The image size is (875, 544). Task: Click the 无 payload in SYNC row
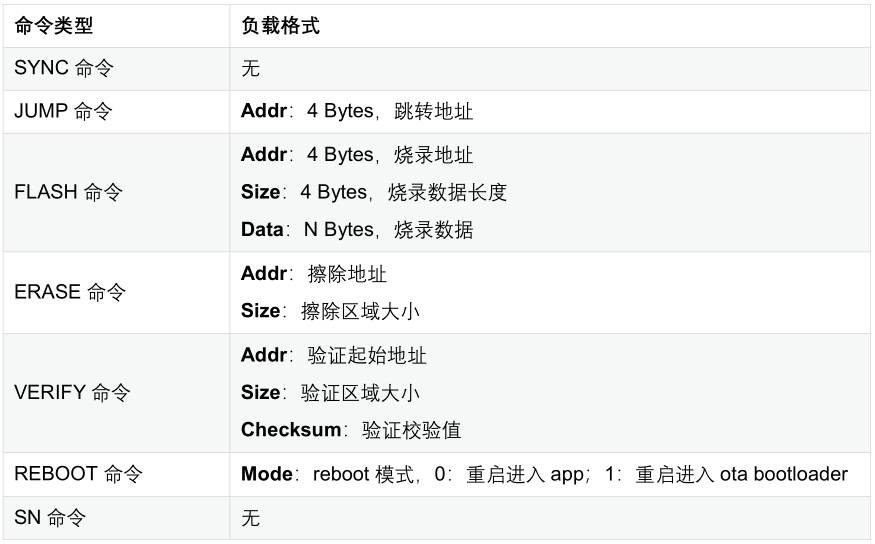[x=251, y=69]
